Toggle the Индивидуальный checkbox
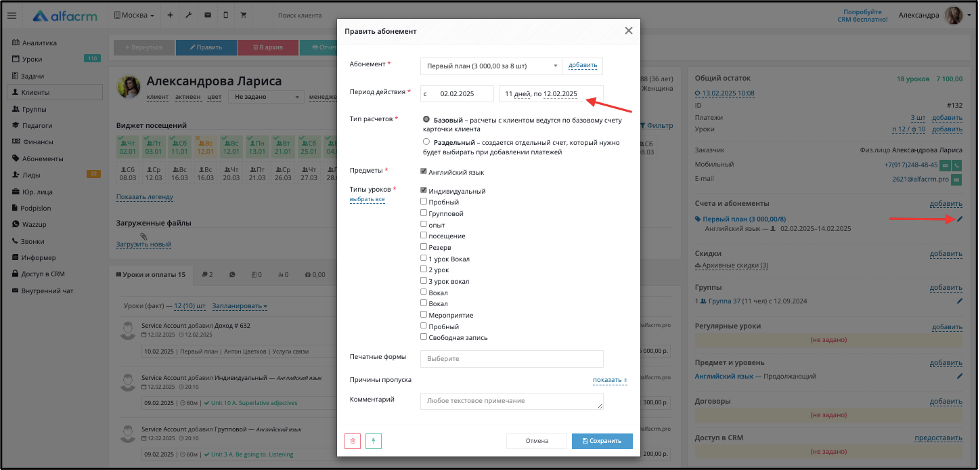 click(423, 190)
